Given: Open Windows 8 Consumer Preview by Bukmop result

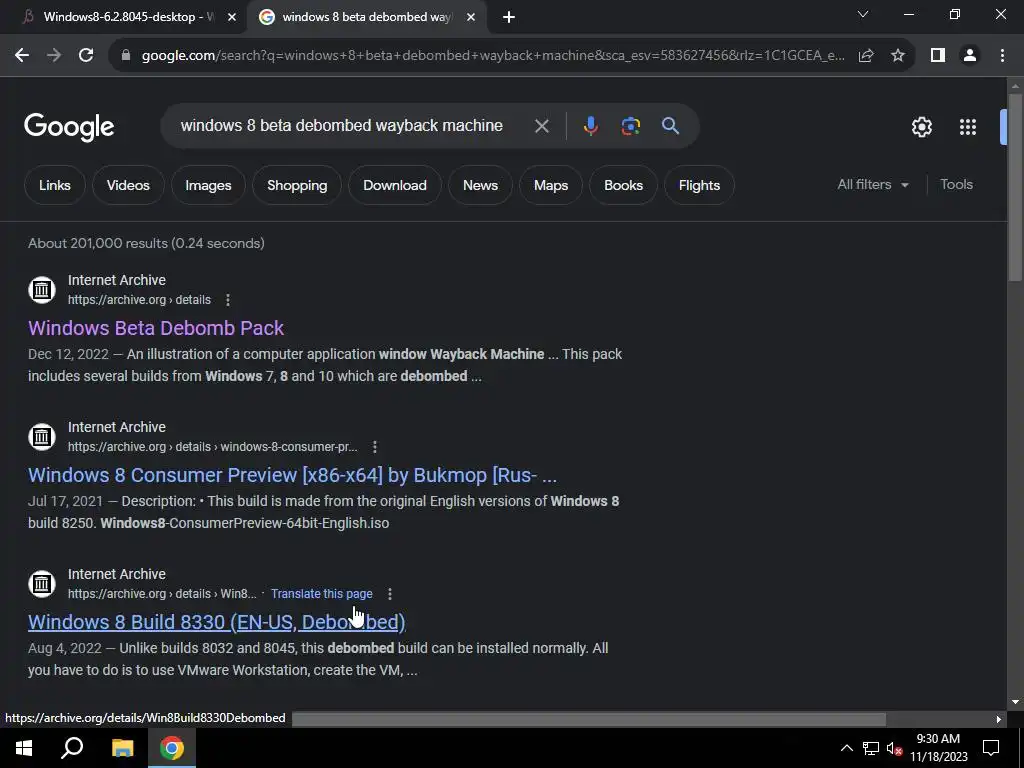Looking at the screenshot, I should (293, 475).
